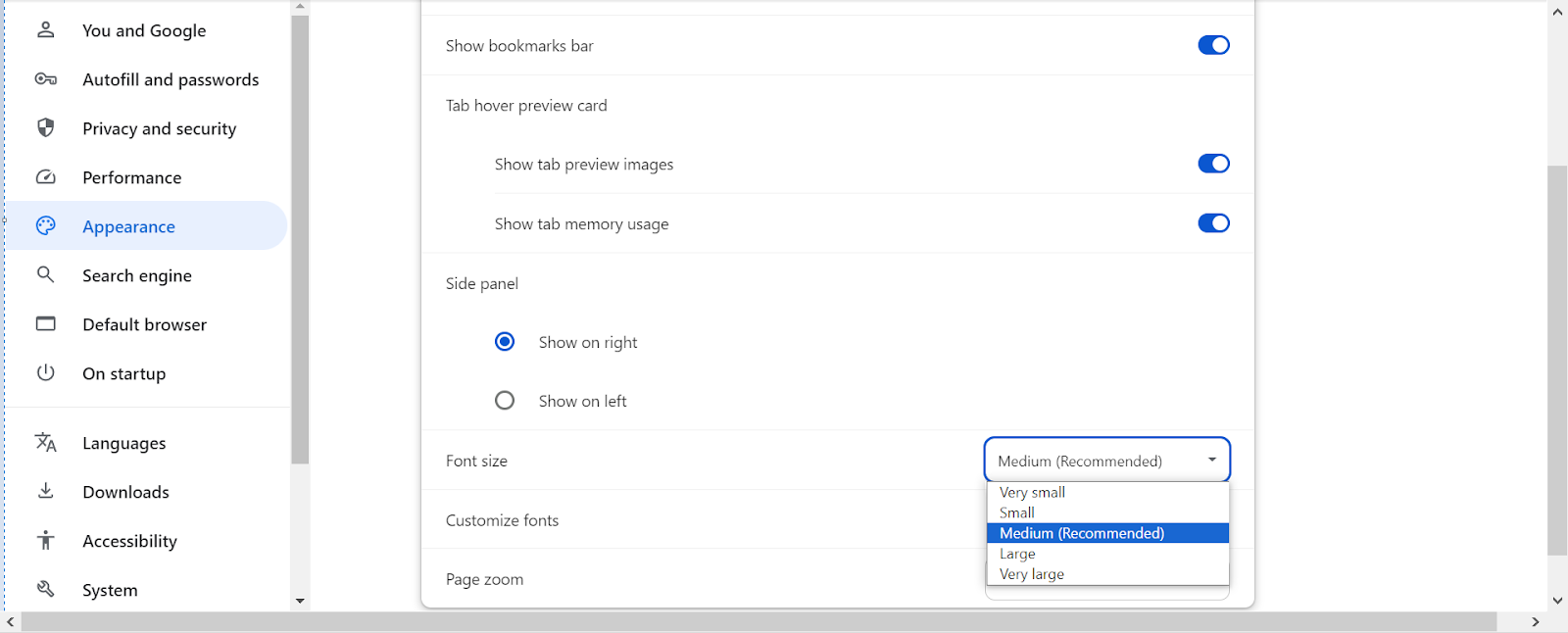Viewport: 1568px width, 633px height.
Task: Click the horizontal scrollbar thumb
Action: point(759,622)
